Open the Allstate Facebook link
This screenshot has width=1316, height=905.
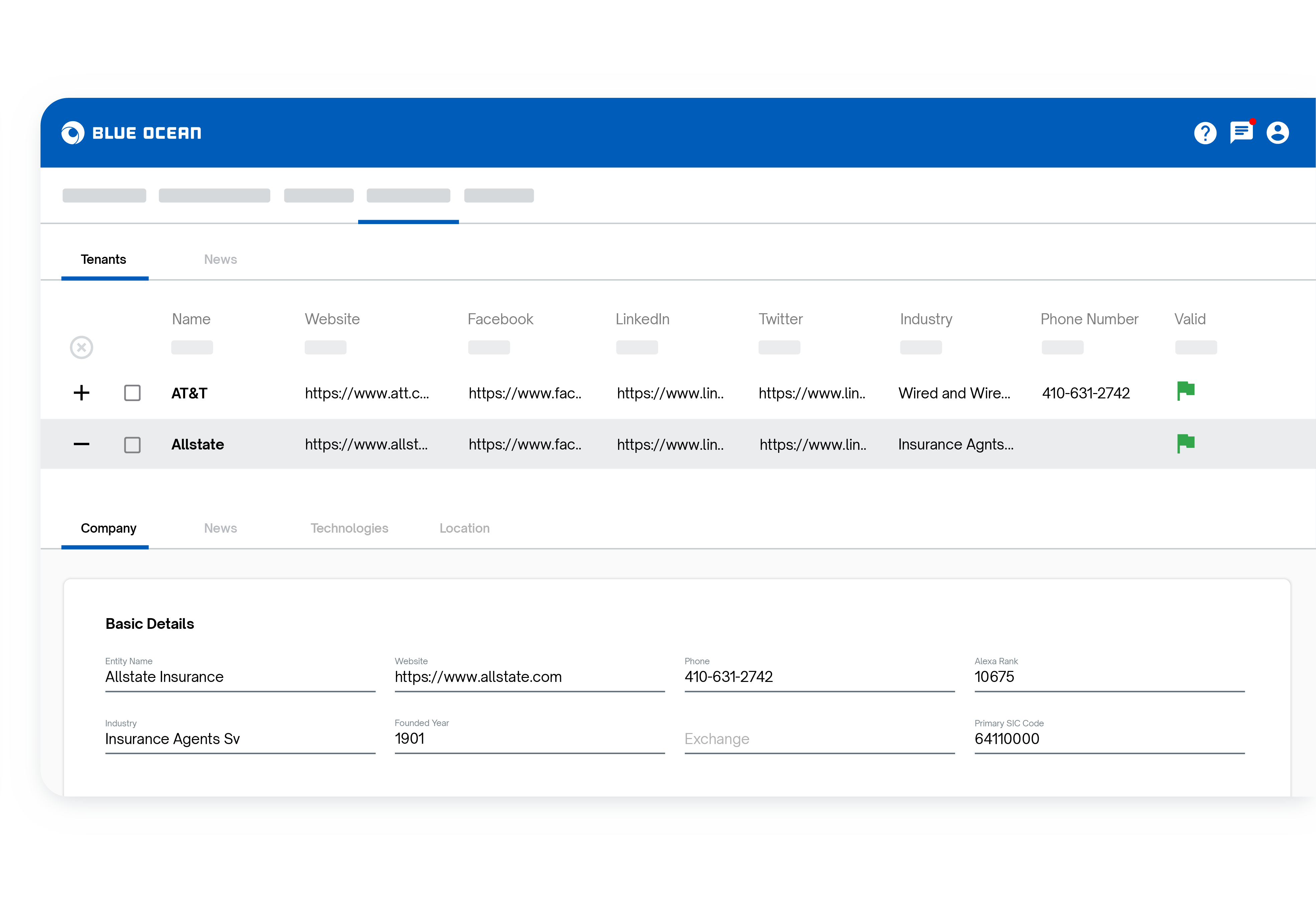pyautogui.click(x=525, y=444)
